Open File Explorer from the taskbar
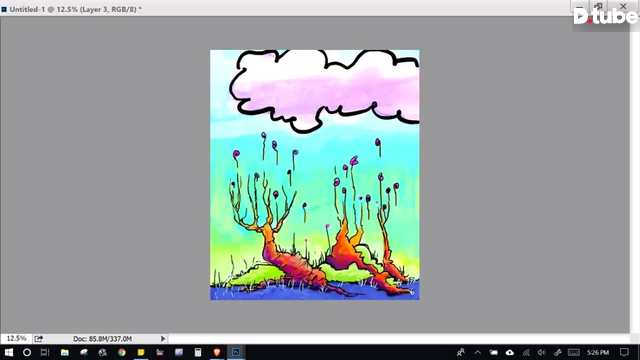Image resolution: width=640 pixels, height=360 pixels. (x=64, y=352)
